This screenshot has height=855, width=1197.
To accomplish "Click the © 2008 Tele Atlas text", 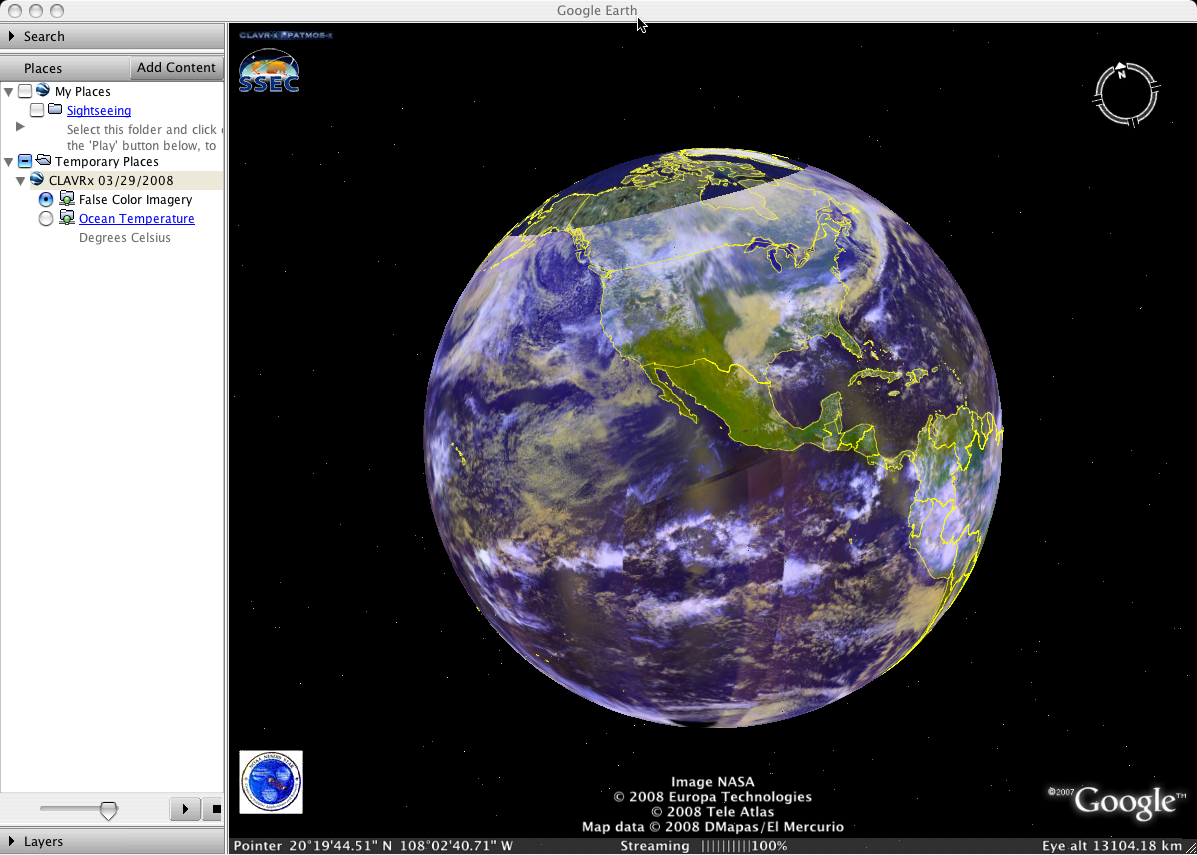I will 712,811.
